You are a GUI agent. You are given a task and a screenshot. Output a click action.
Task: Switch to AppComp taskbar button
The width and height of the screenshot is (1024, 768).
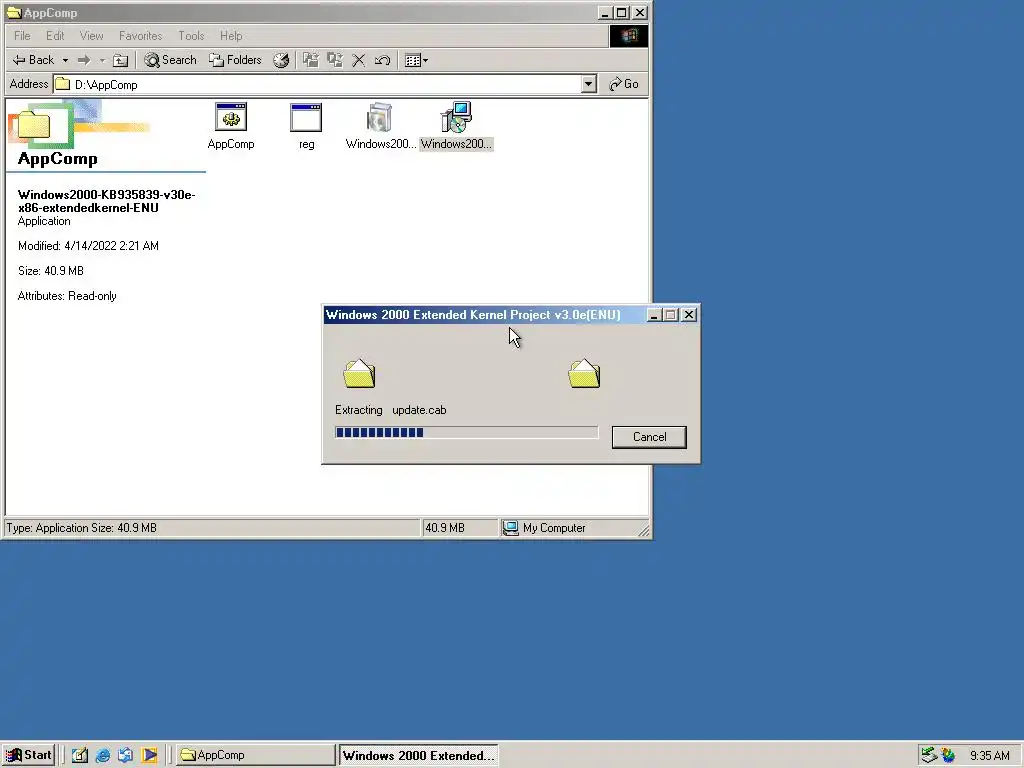click(x=256, y=755)
